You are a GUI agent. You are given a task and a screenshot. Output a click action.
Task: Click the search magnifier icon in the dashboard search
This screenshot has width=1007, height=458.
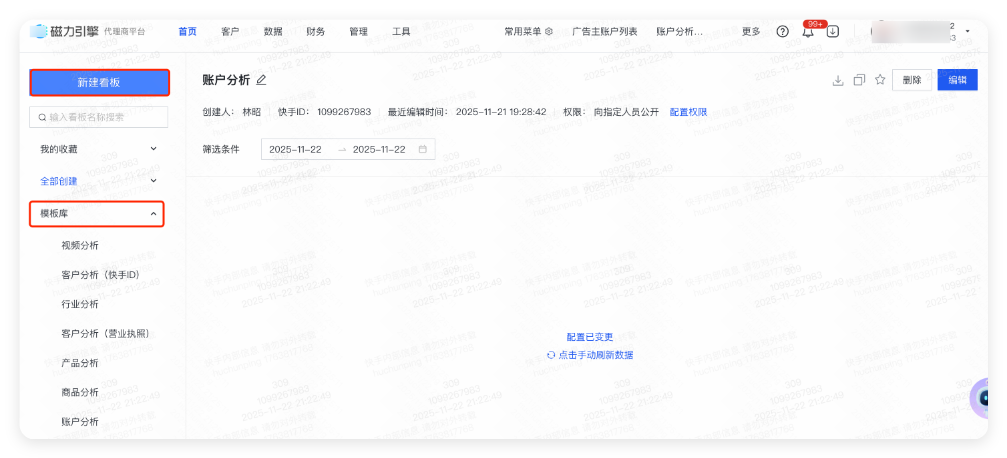tap(42, 118)
